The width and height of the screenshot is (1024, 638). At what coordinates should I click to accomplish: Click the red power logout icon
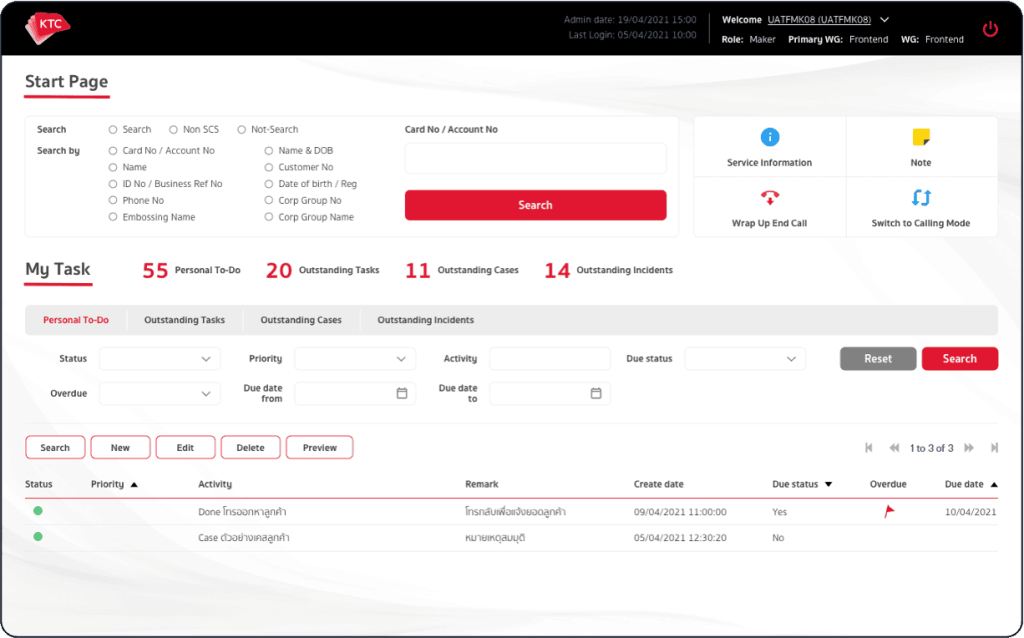tap(990, 29)
